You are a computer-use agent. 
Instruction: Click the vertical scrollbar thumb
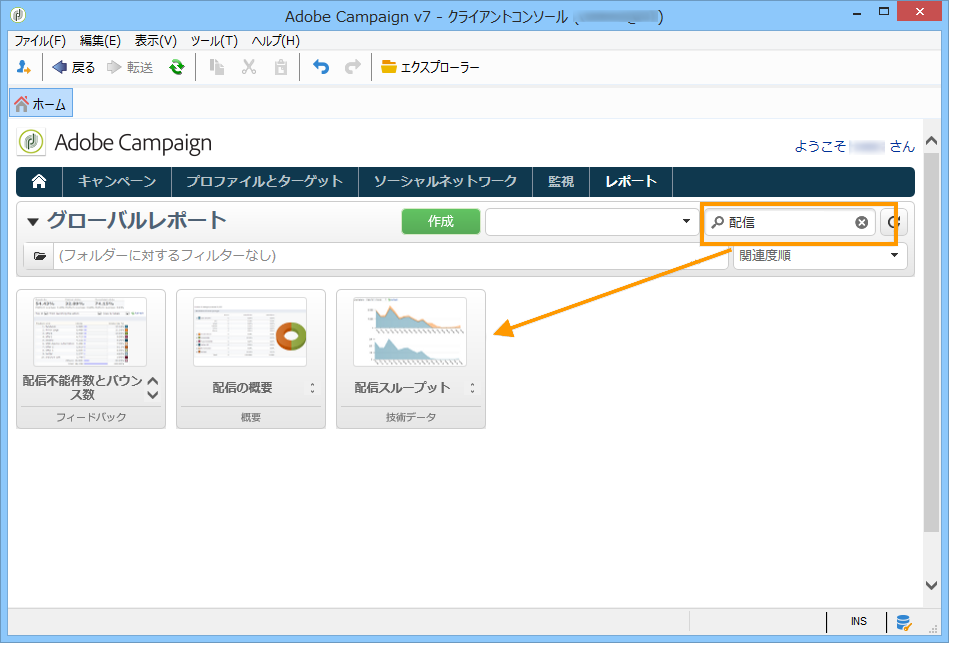click(x=932, y=342)
